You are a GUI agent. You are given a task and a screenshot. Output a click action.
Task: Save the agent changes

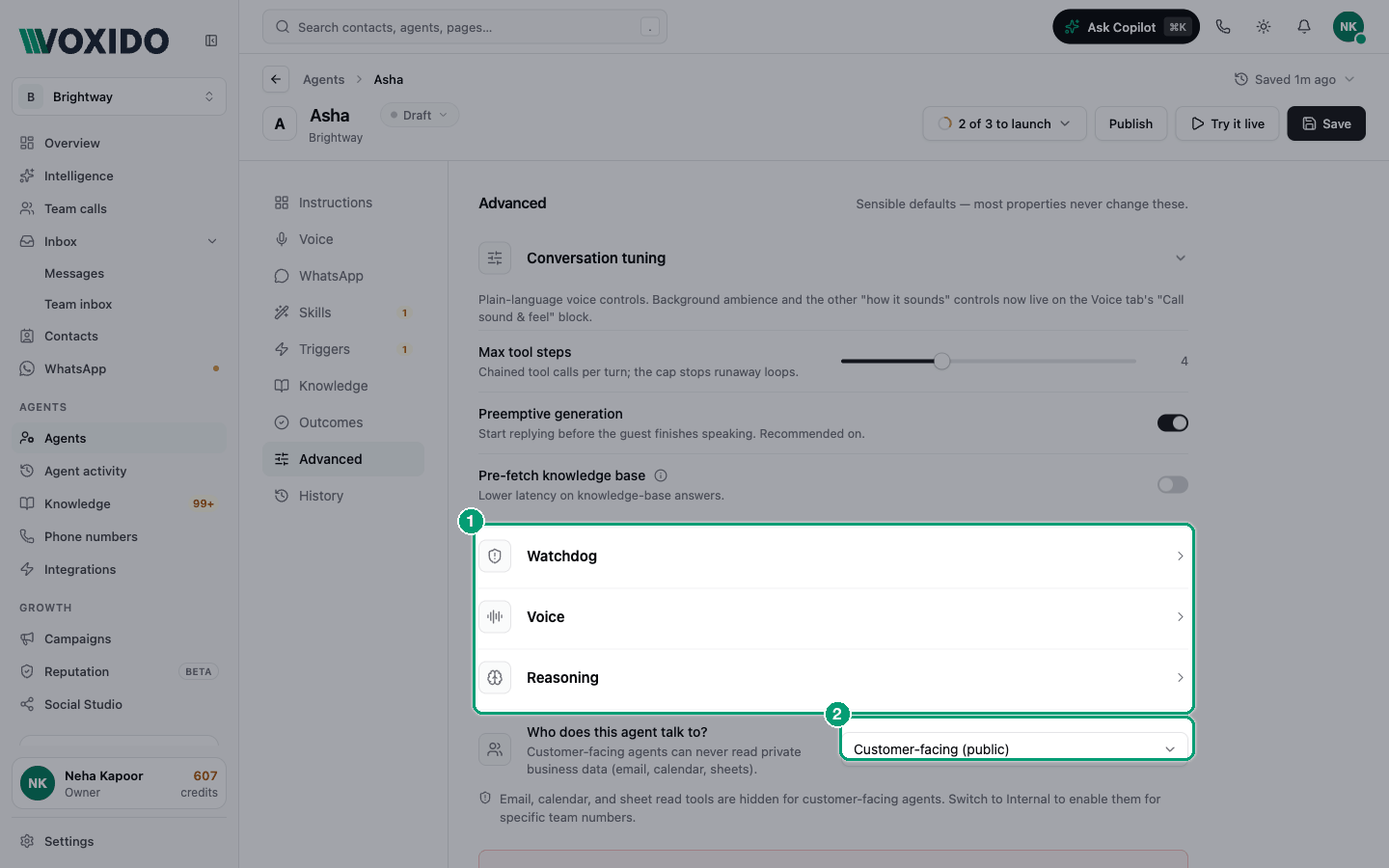point(1326,123)
